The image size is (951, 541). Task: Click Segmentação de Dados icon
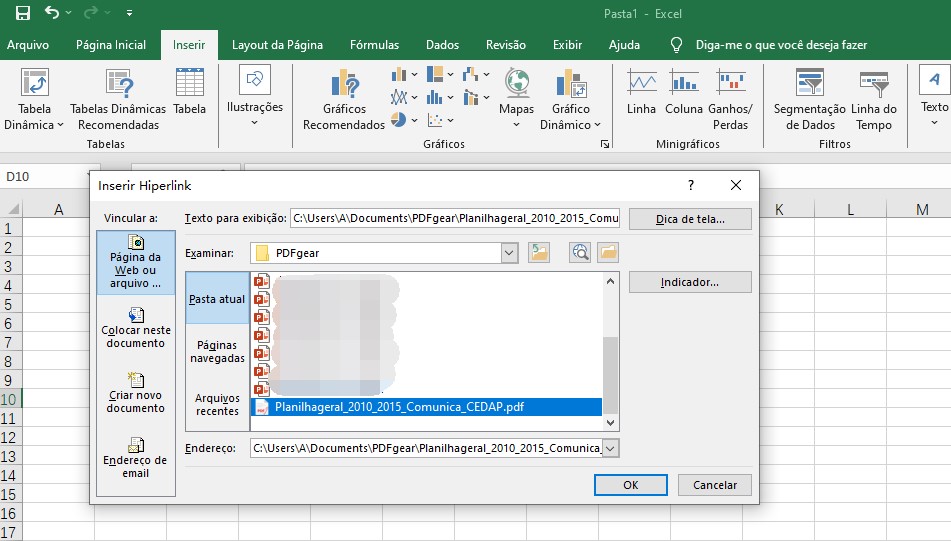click(810, 83)
